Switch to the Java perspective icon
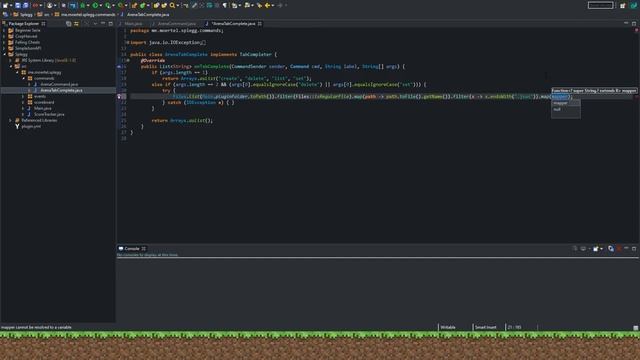The width and height of the screenshot is (640, 360). [x=633, y=5]
